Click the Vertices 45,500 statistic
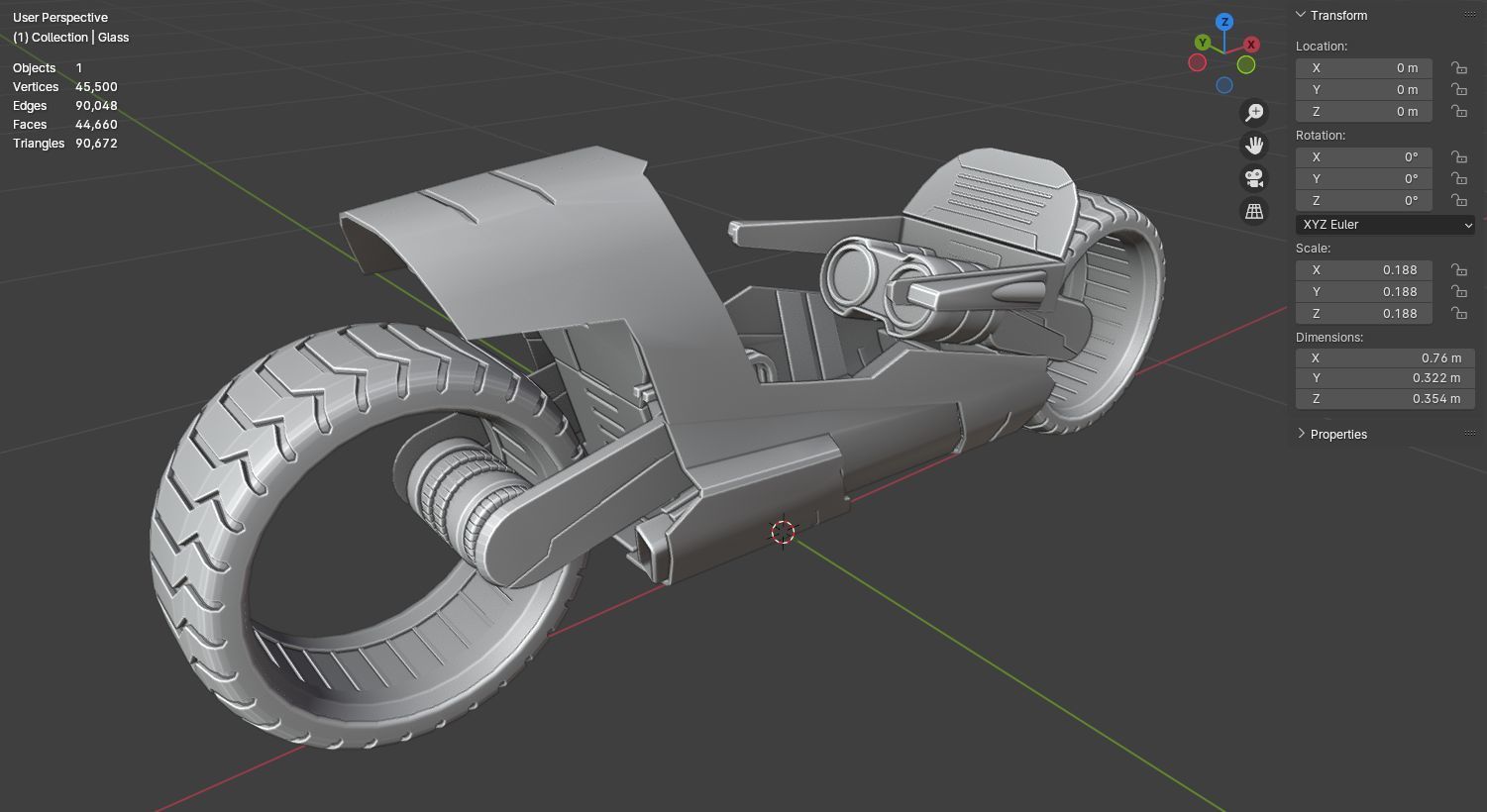Screen dimensions: 1487x812 coord(65,87)
